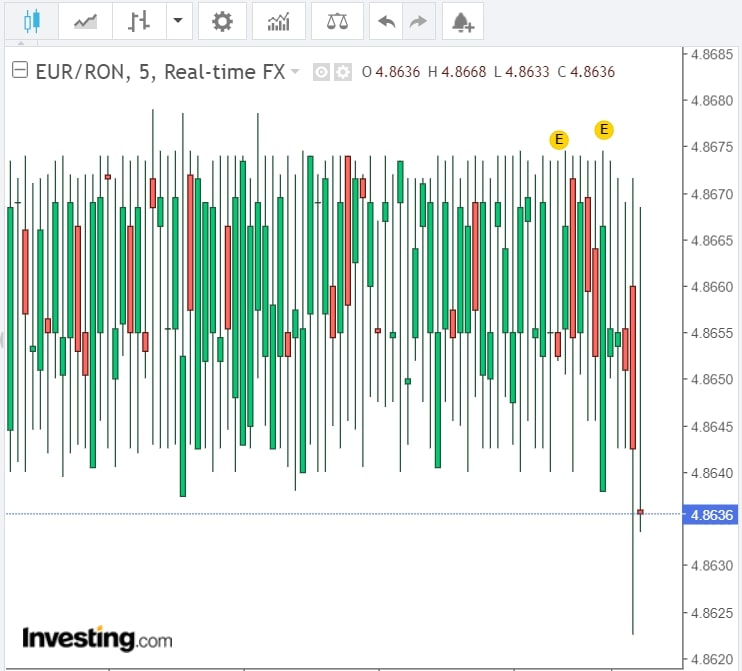The image size is (742, 671).
Task: Open chart settings gear
Action: pyautogui.click(x=223, y=20)
